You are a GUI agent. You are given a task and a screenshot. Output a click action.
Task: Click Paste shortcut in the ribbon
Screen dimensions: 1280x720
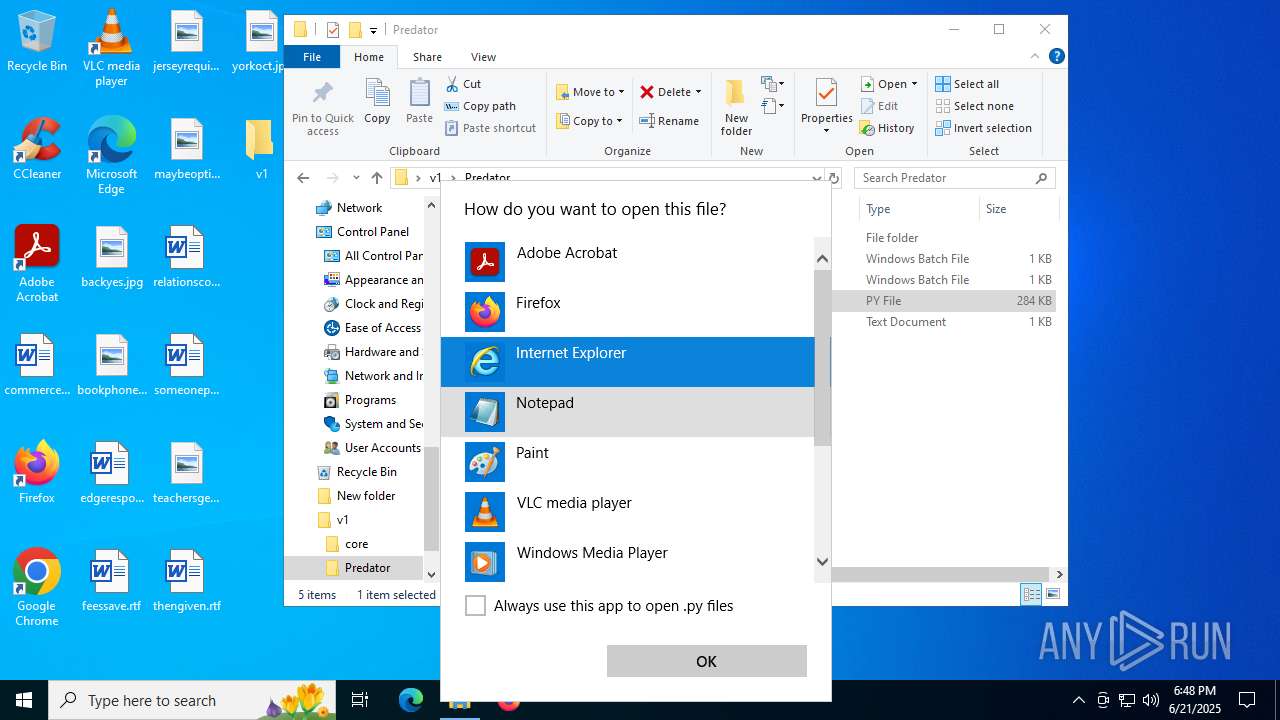tap(490, 128)
